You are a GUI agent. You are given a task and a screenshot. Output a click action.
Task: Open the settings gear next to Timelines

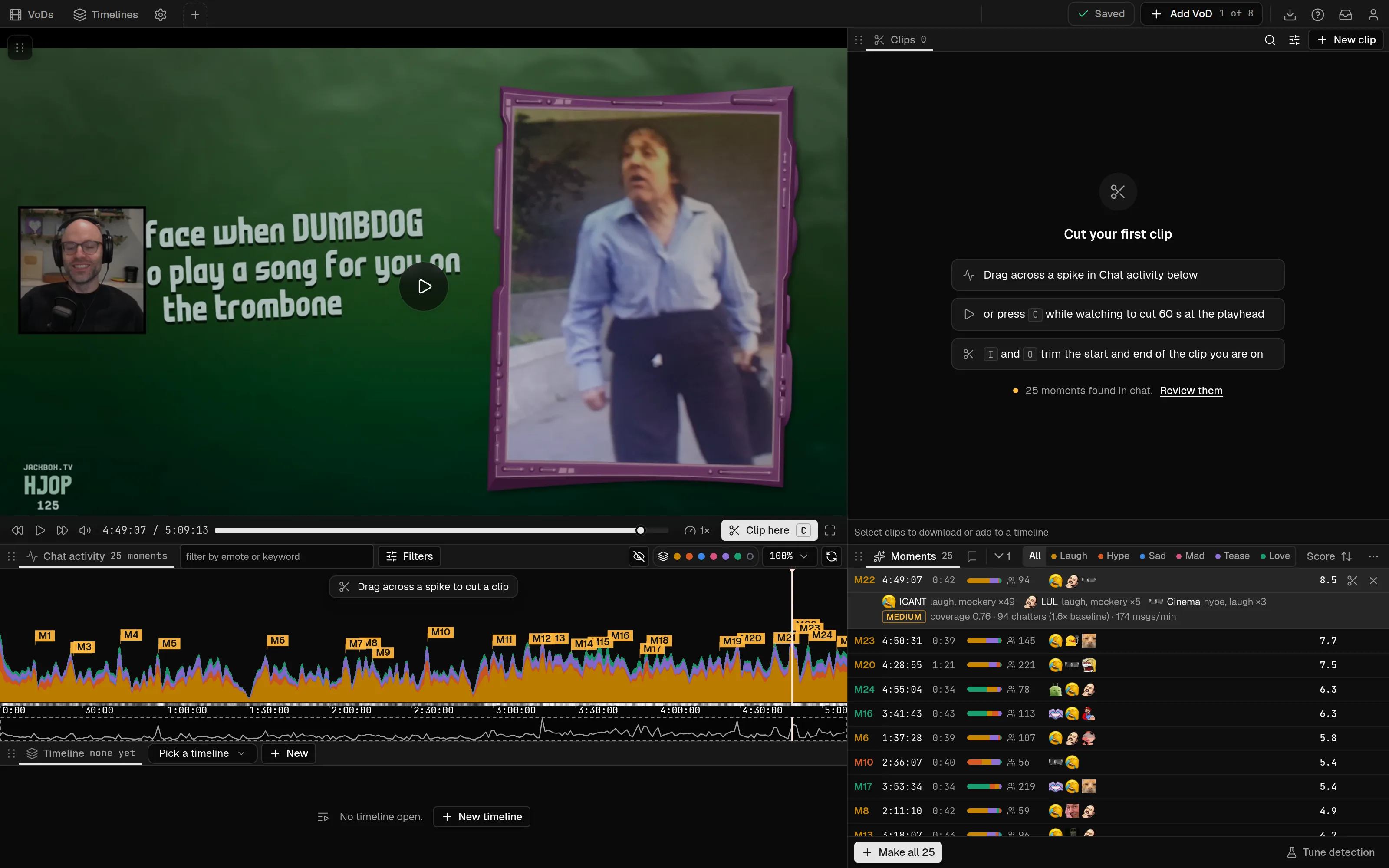[161, 14]
